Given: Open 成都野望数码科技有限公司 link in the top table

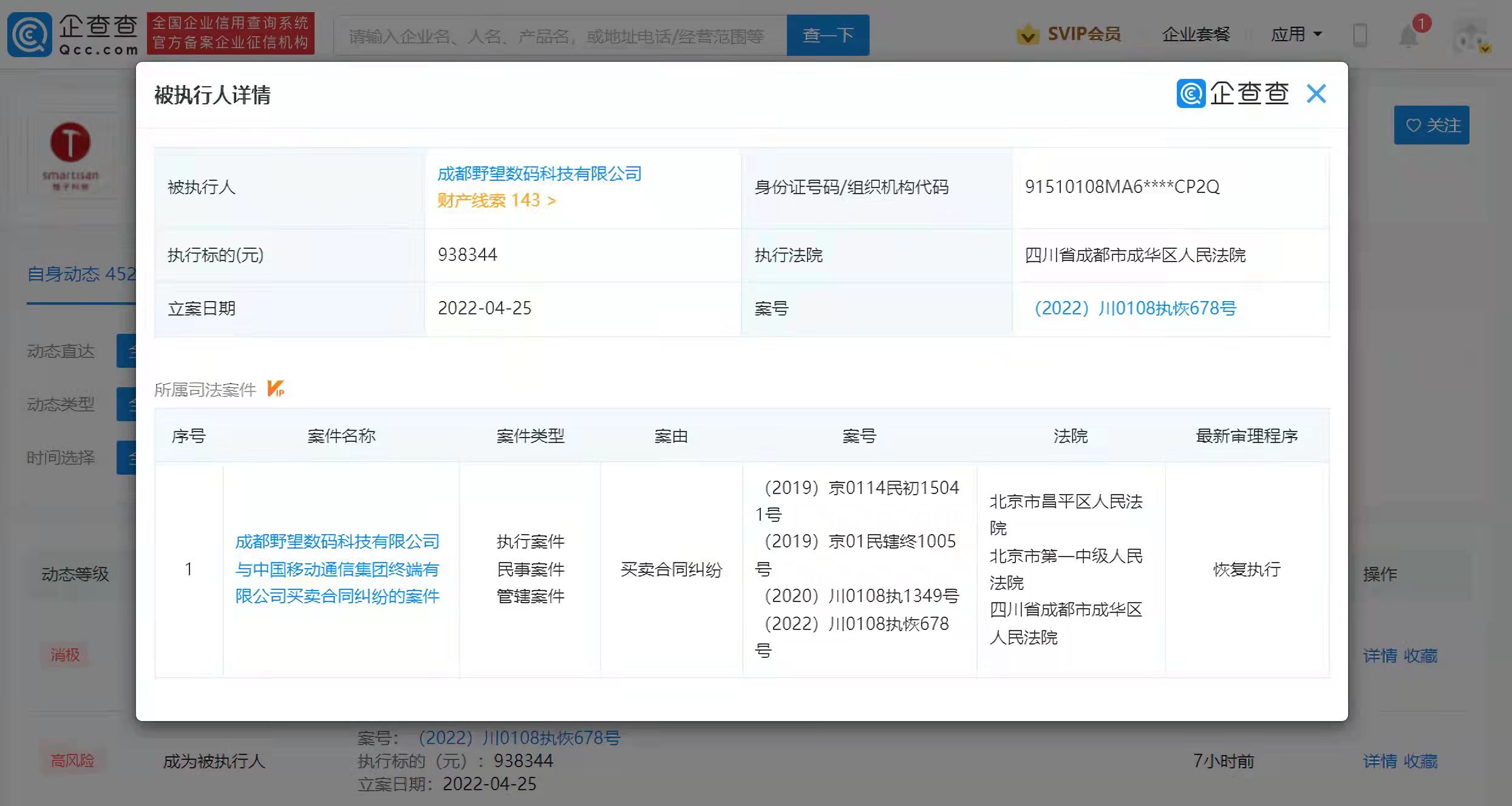Looking at the screenshot, I should coord(539,174).
